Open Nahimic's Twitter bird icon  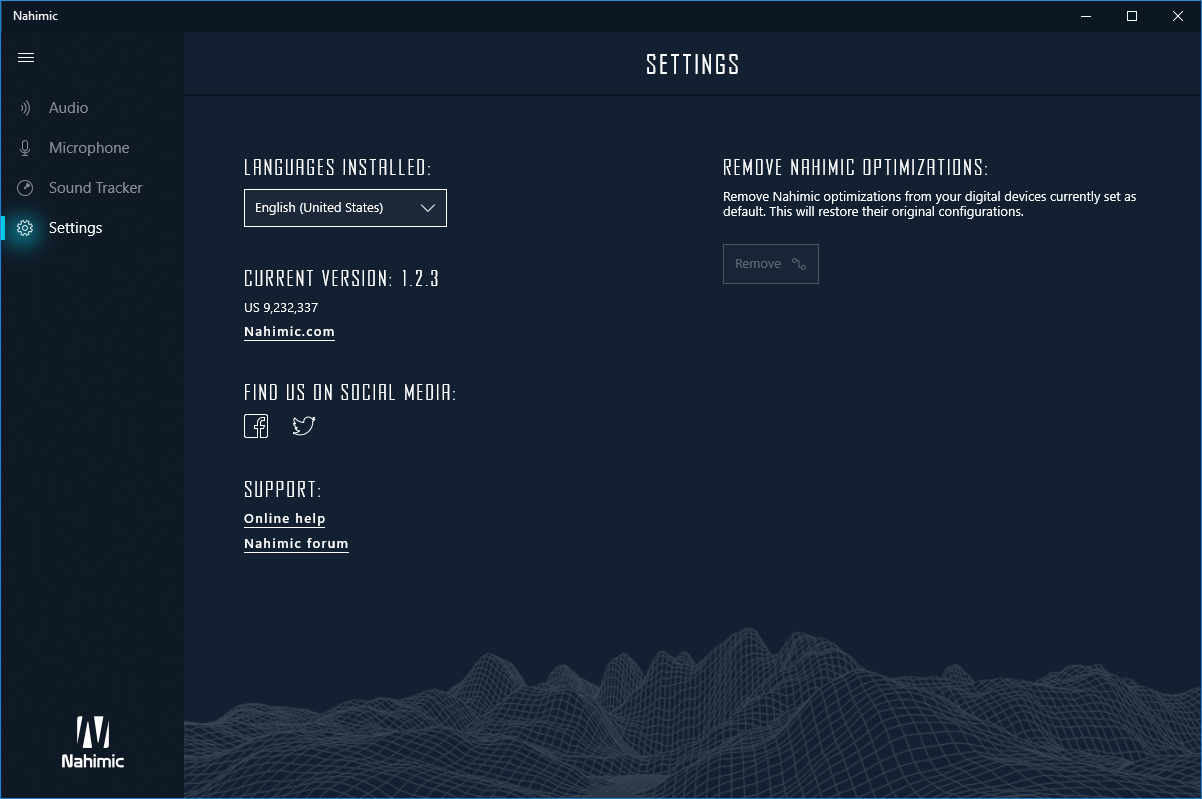[x=303, y=426]
